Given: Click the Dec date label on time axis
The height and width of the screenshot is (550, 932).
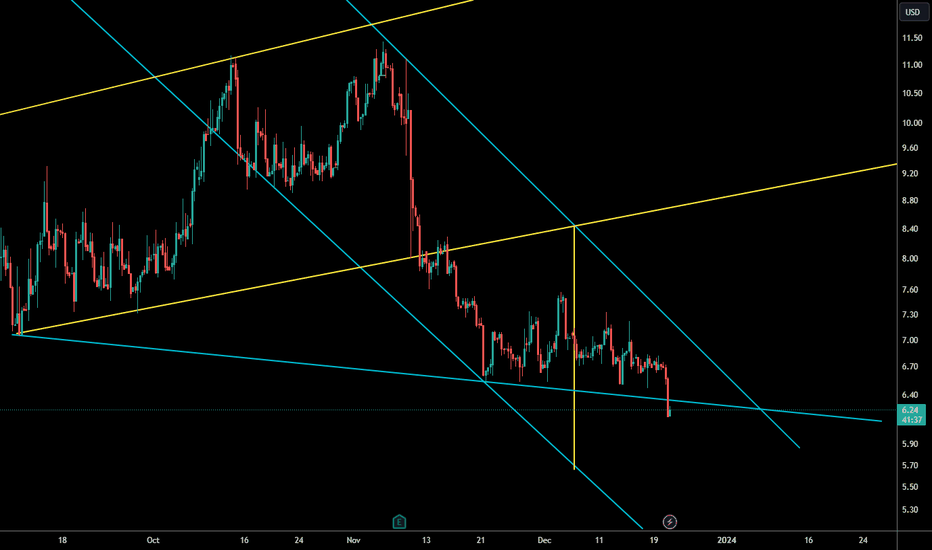Looking at the screenshot, I should tap(544, 540).
